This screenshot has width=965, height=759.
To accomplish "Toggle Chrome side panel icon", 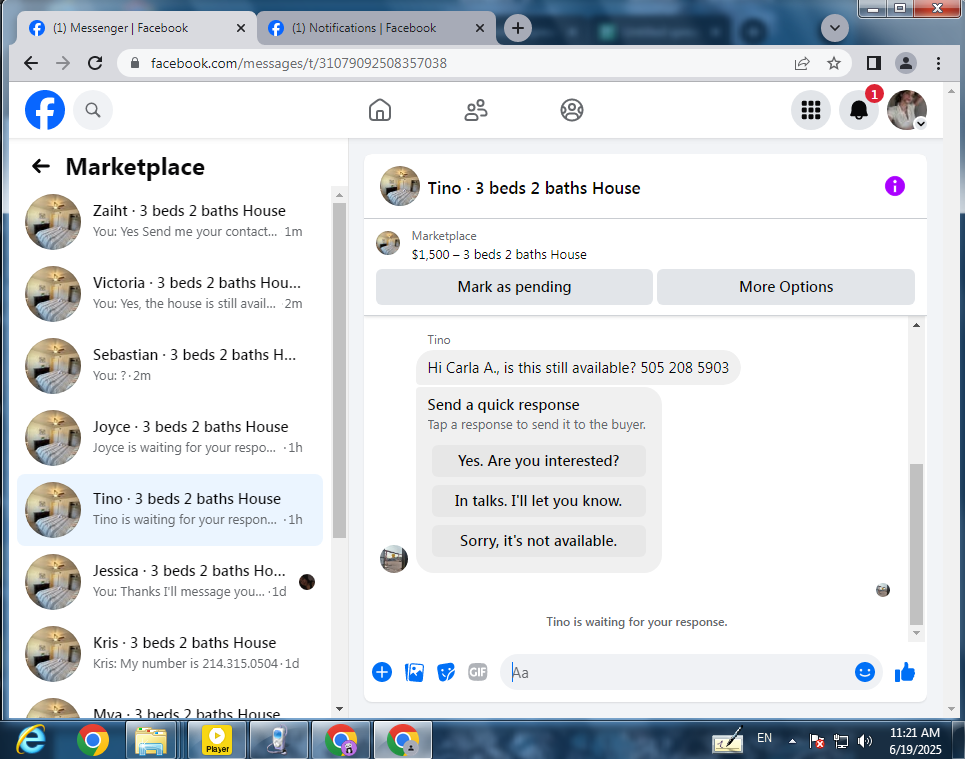I will tap(873, 63).
